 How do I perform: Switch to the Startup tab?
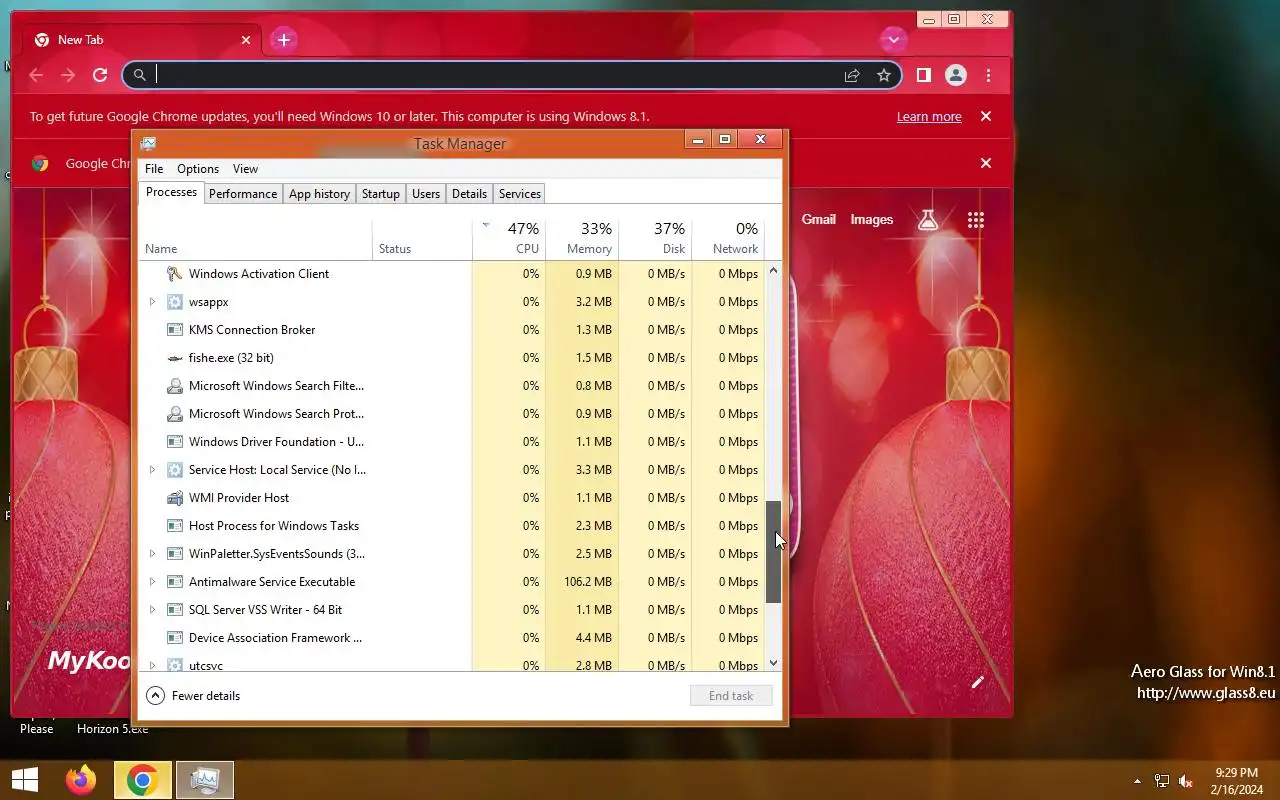pos(381,194)
